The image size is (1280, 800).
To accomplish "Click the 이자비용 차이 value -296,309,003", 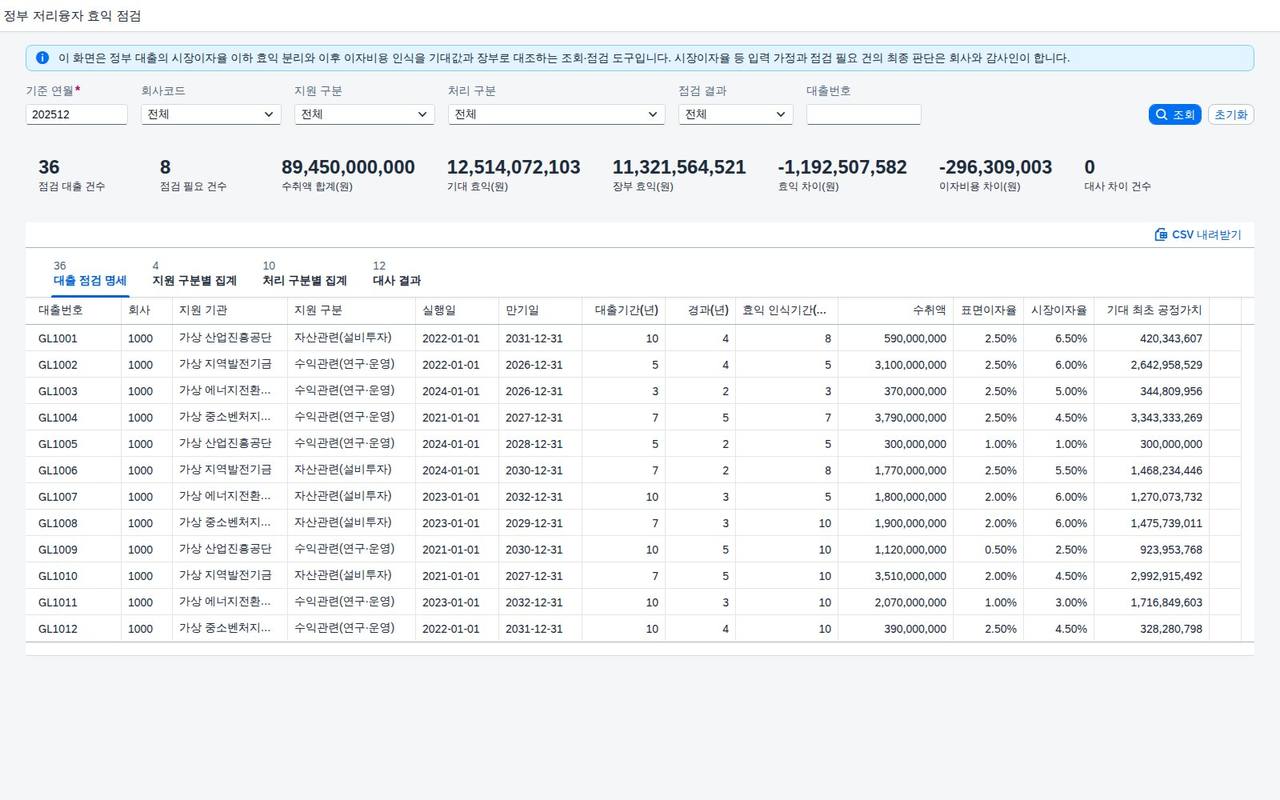I will click(x=995, y=167).
